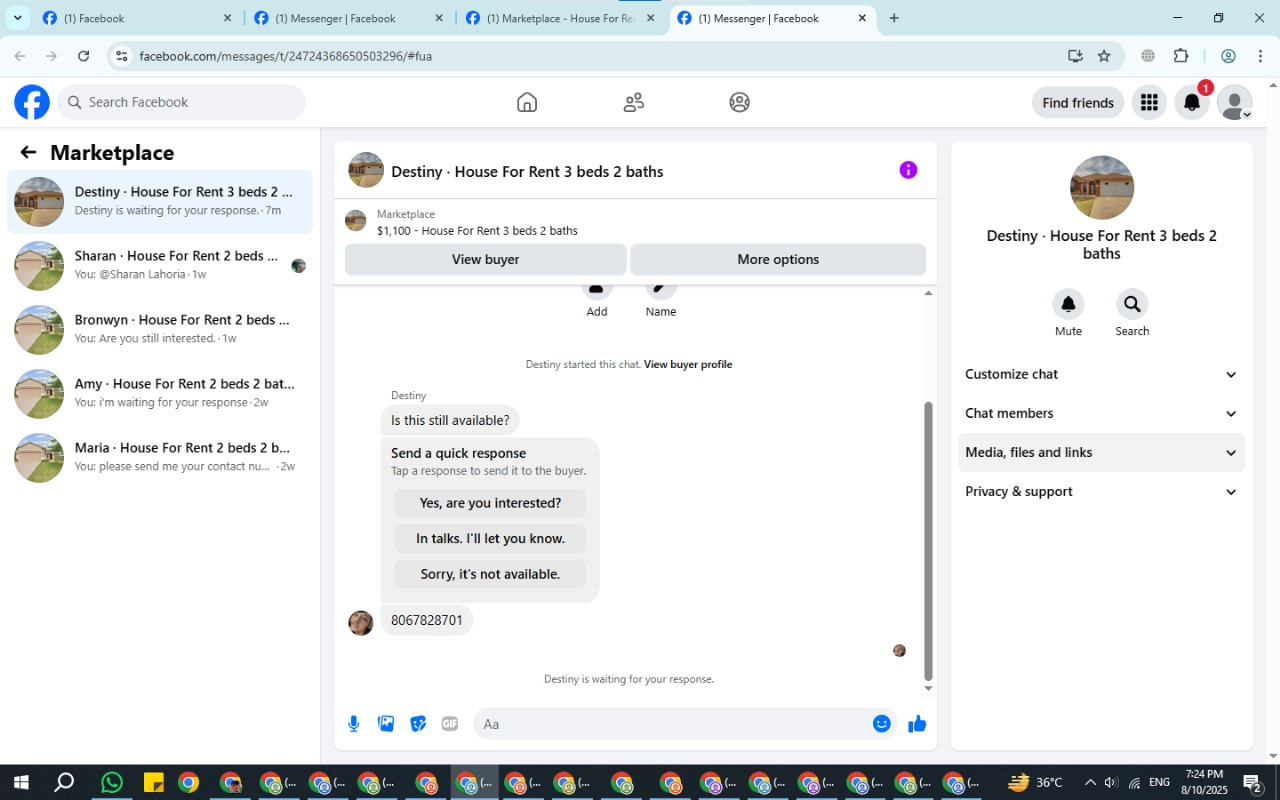Open account profile avatar menu

coord(1234,102)
